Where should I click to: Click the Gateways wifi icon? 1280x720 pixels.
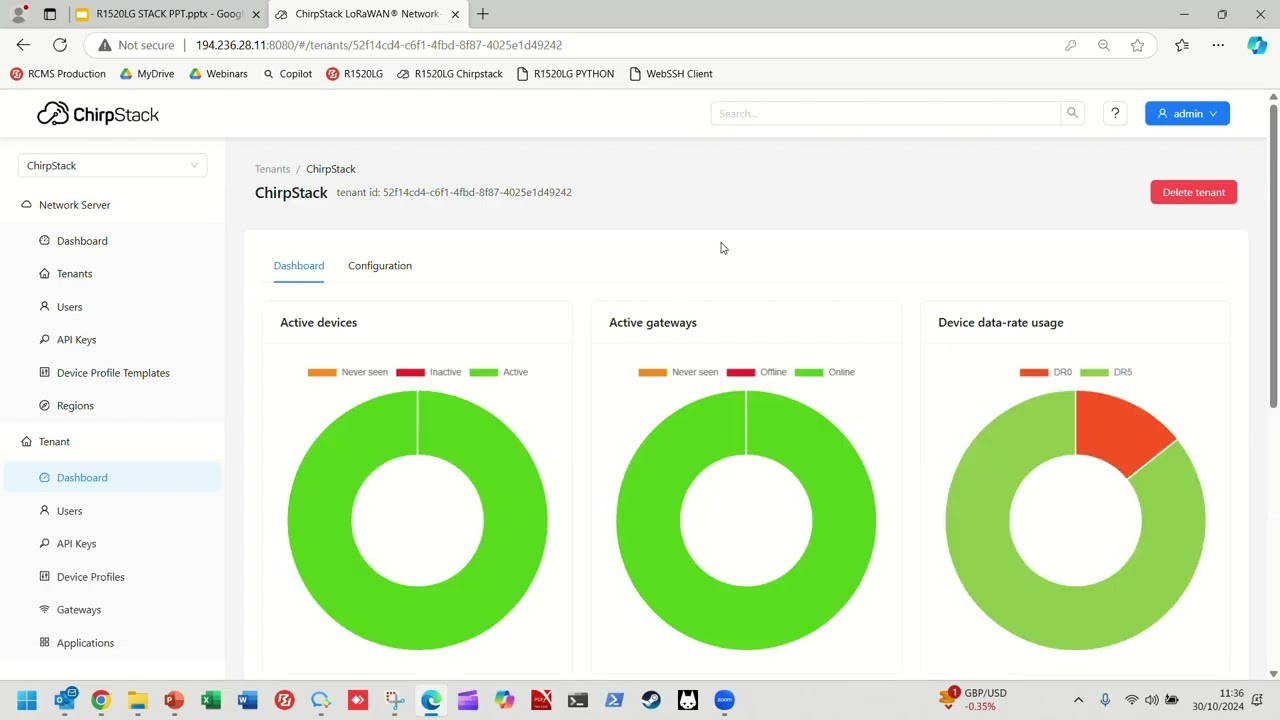[44, 609]
